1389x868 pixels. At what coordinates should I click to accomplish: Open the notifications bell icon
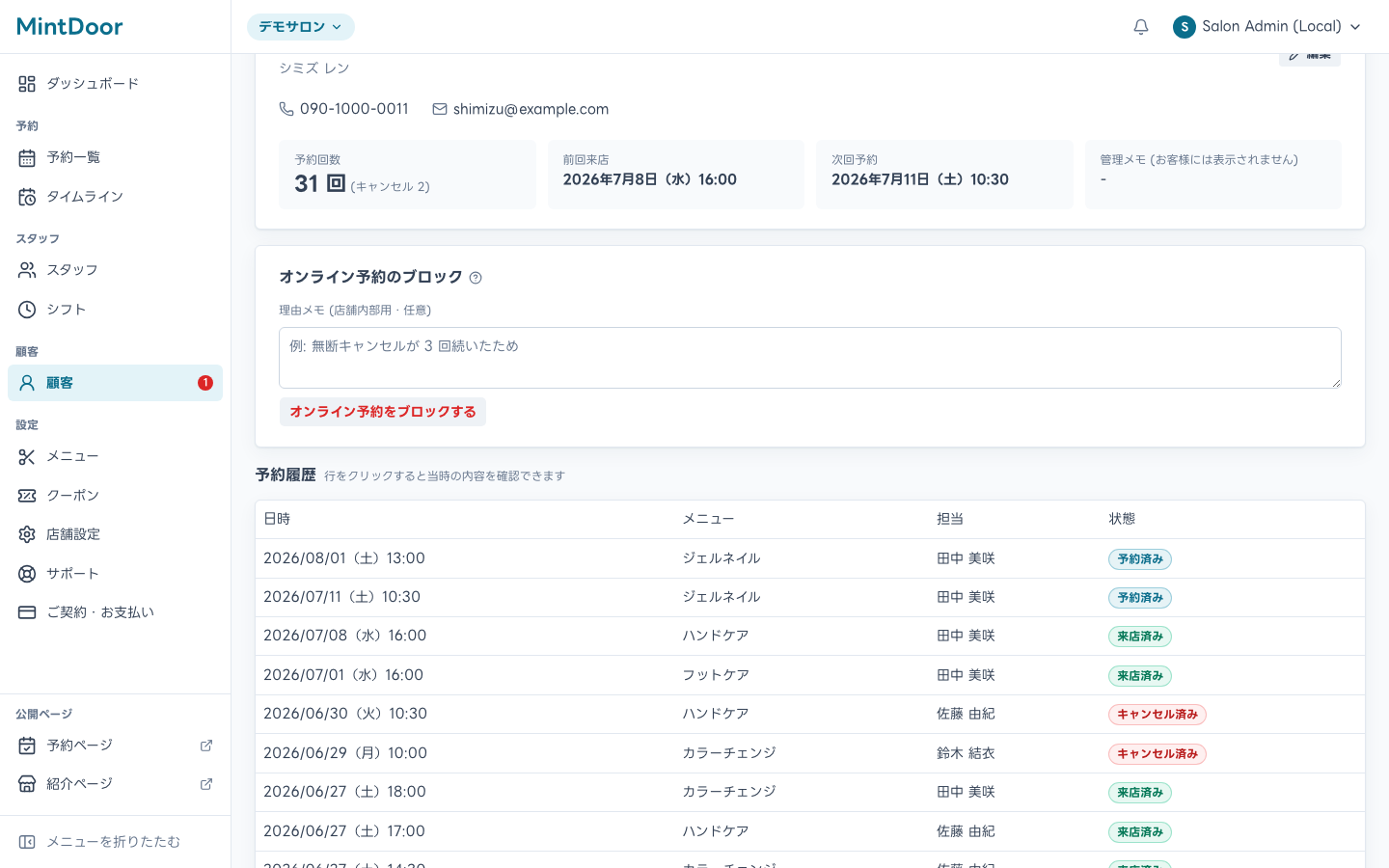(1141, 27)
